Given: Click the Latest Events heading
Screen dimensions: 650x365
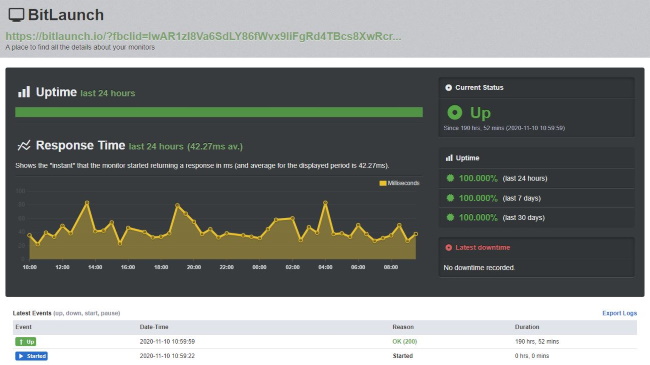Looking at the screenshot, I should pyautogui.click(x=32, y=313).
